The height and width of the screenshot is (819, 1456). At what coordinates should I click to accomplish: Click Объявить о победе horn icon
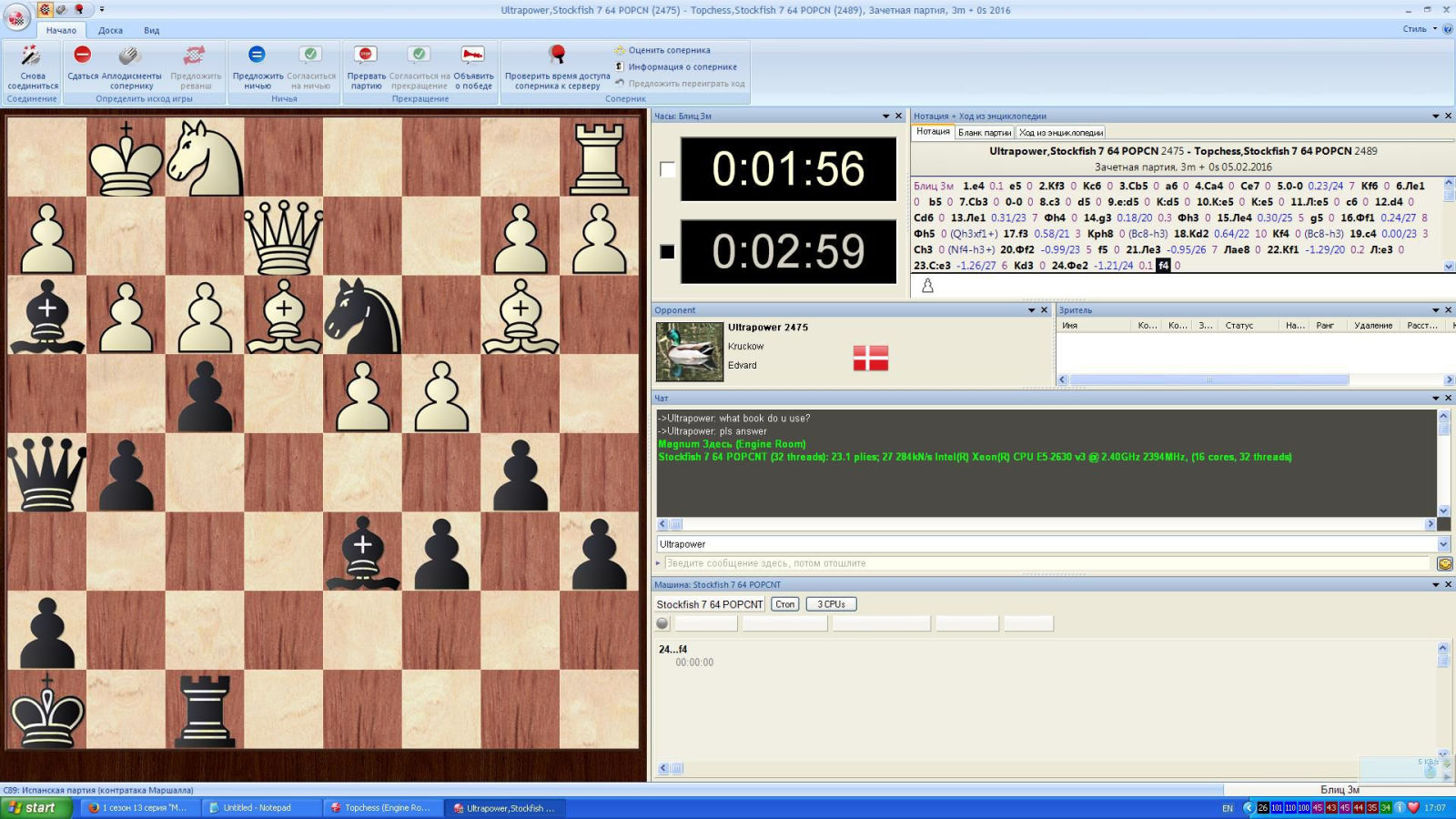[473, 55]
